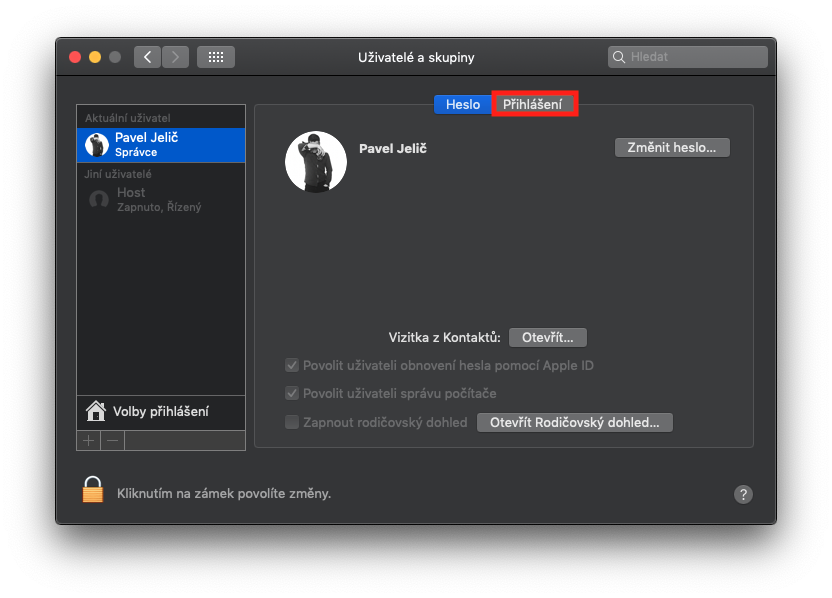Remove user with the minus button
832x598 pixels.
[112, 440]
